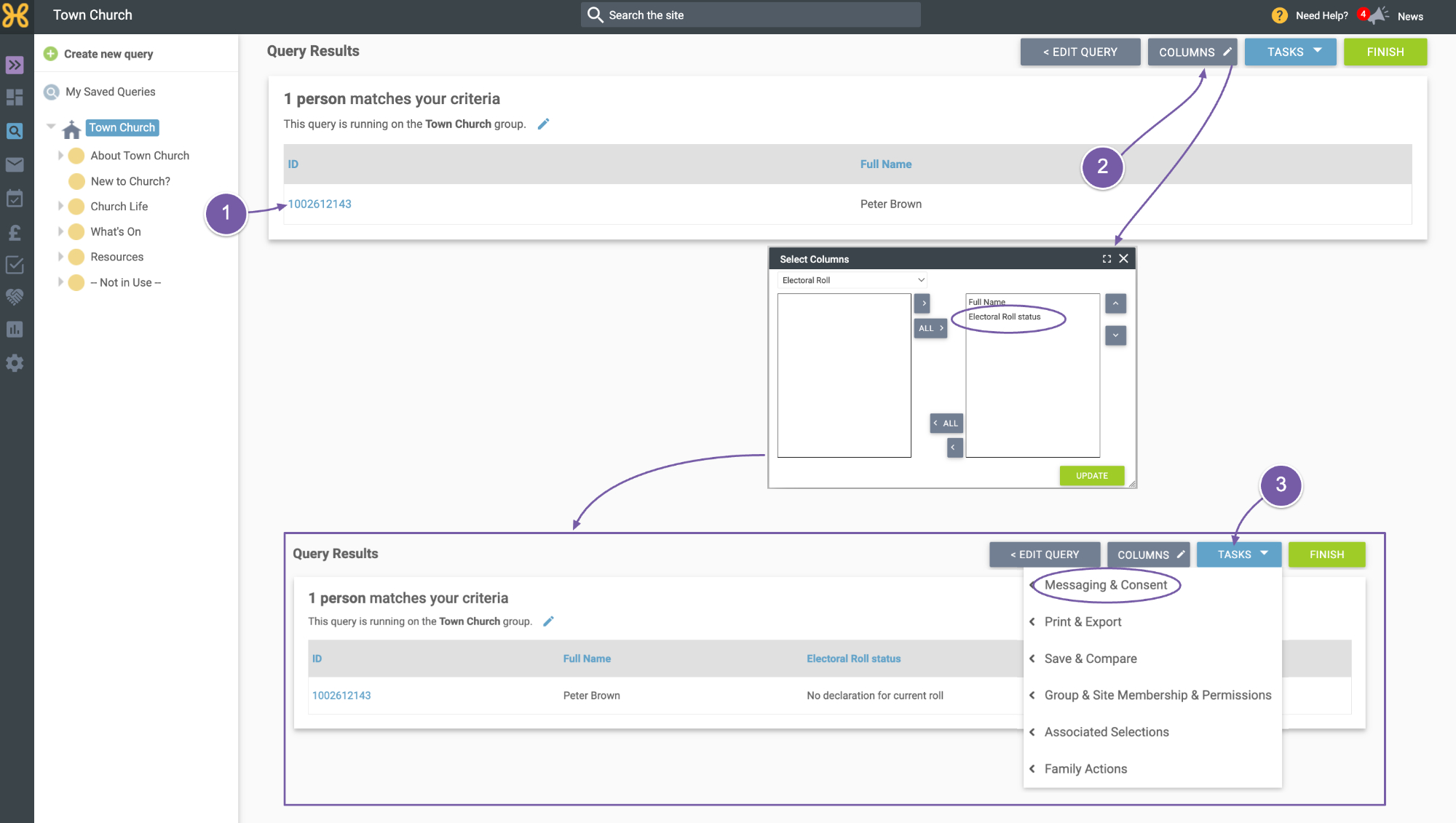Image resolution: width=1456 pixels, height=823 pixels.
Task: Open the settings gear in sidebar
Action: 15,363
